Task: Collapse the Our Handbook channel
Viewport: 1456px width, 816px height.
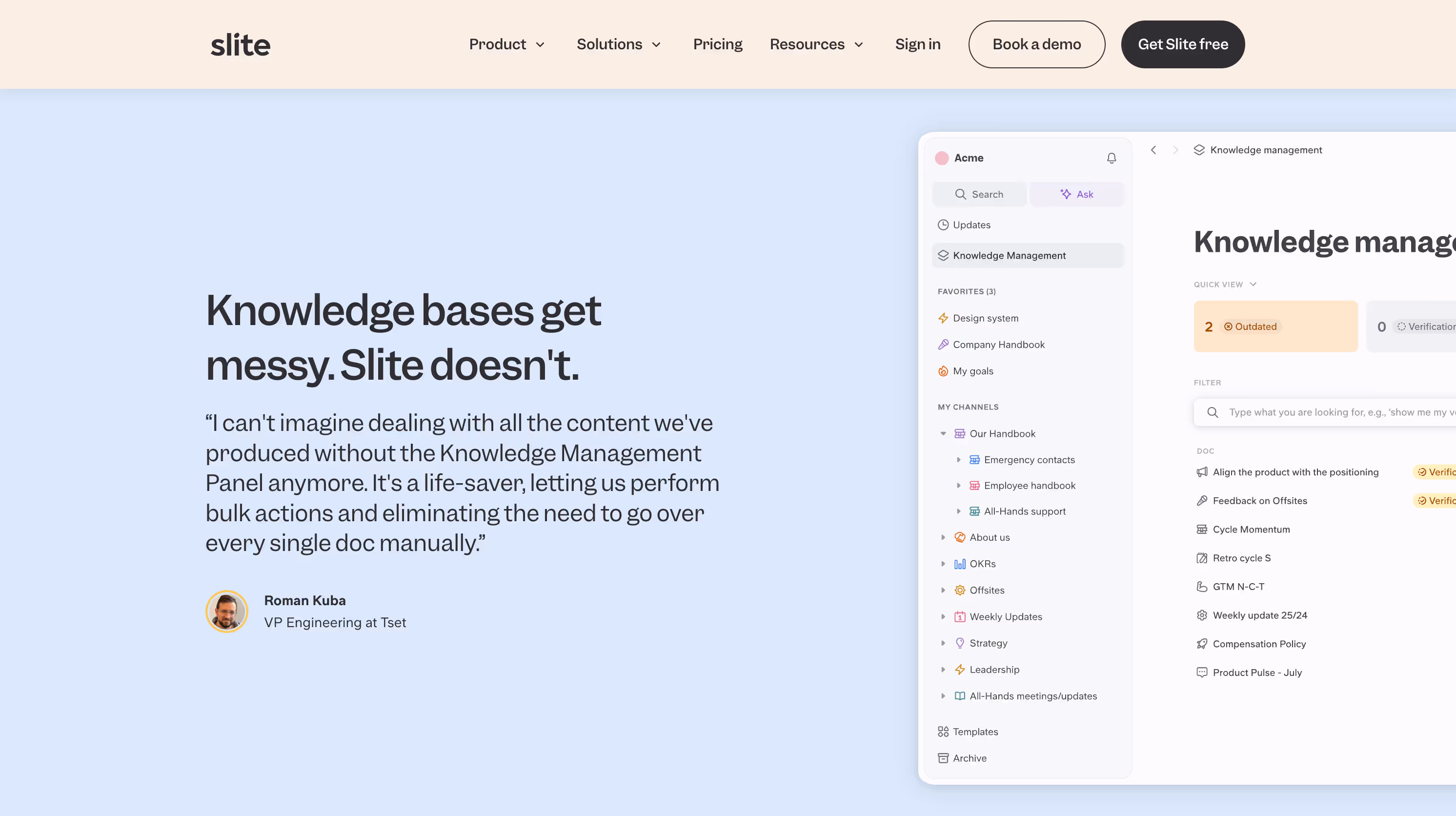Action: point(943,434)
